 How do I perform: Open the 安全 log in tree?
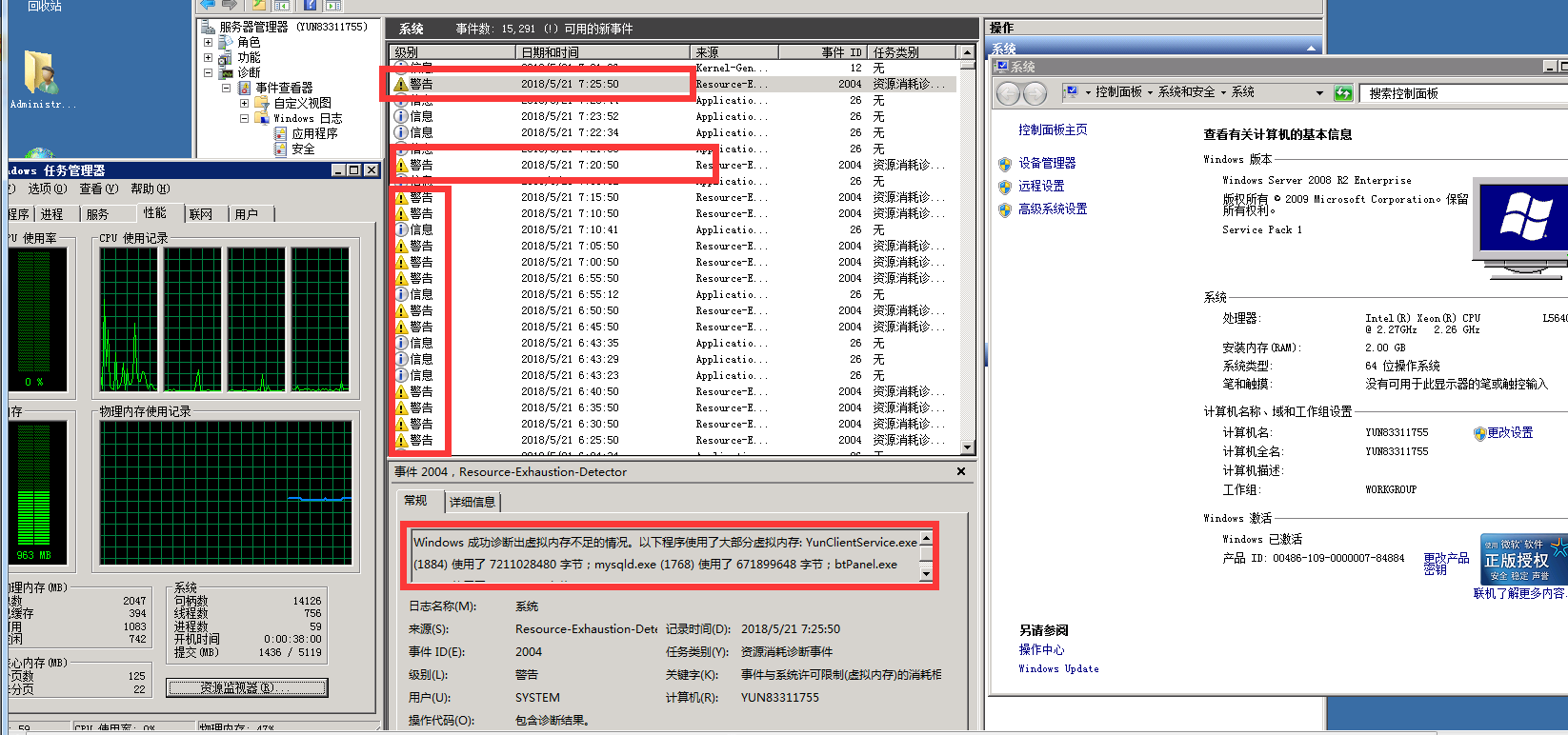tap(303, 149)
